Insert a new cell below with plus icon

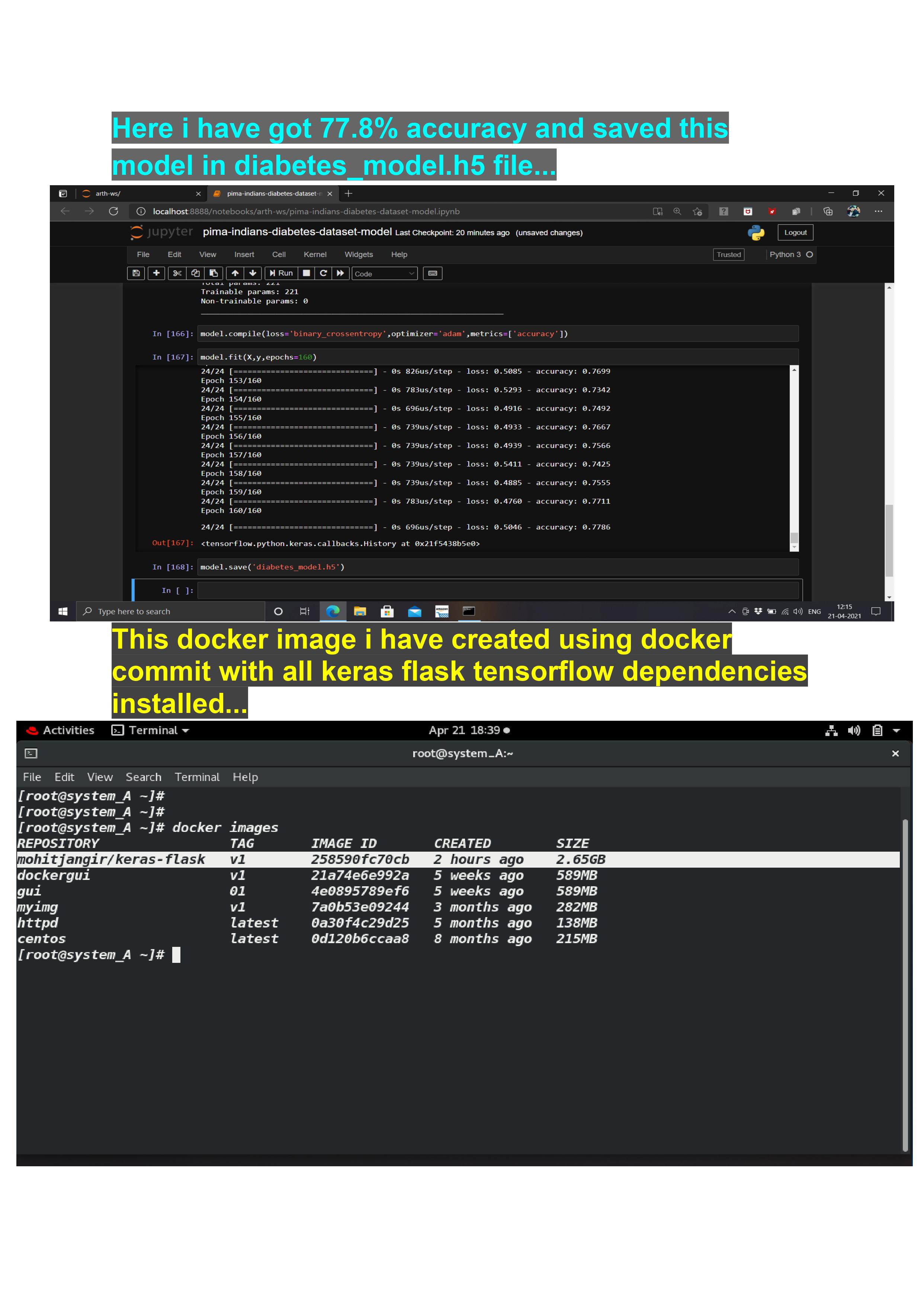[x=156, y=273]
